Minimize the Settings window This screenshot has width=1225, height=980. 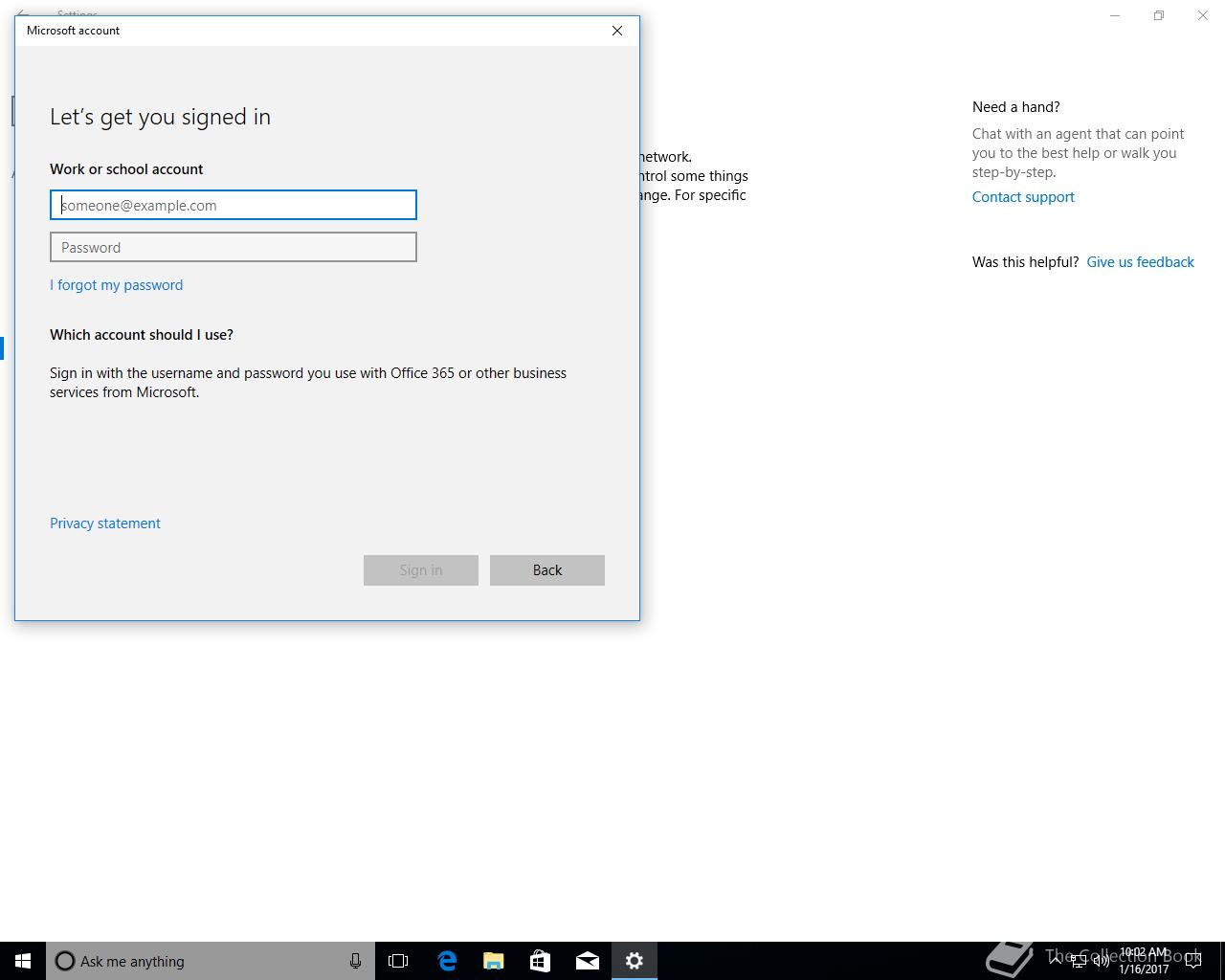click(1115, 15)
